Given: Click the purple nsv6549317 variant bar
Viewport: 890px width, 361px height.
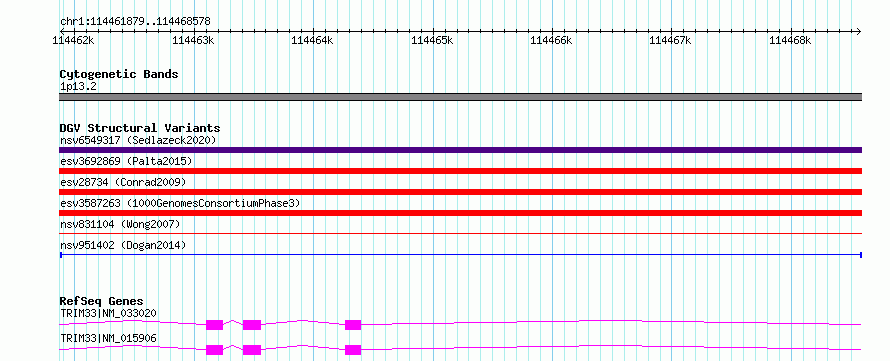Looking at the screenshot, I should point(460,150).
